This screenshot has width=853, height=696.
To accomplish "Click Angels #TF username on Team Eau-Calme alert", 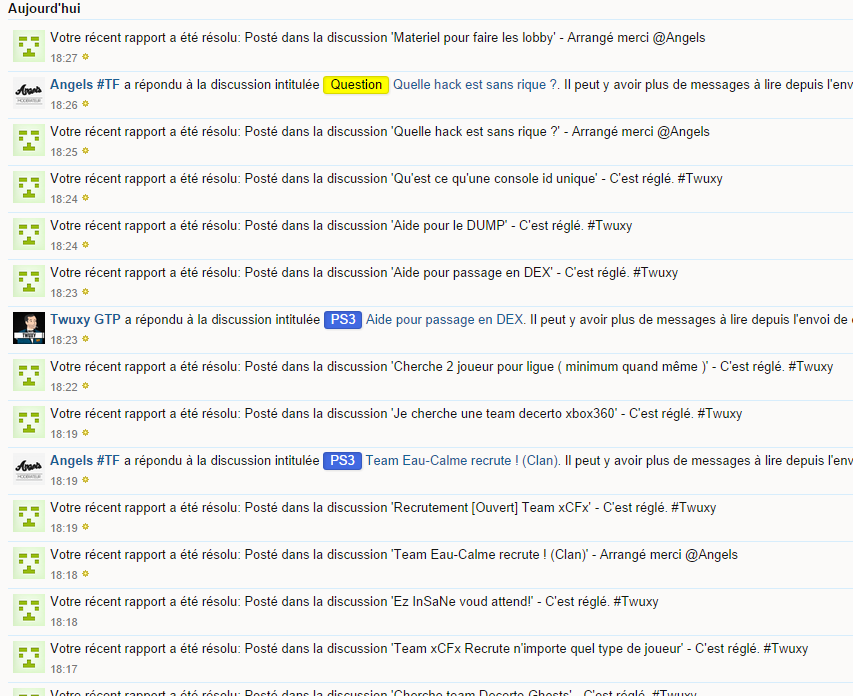I will click(x=84, y=460).
